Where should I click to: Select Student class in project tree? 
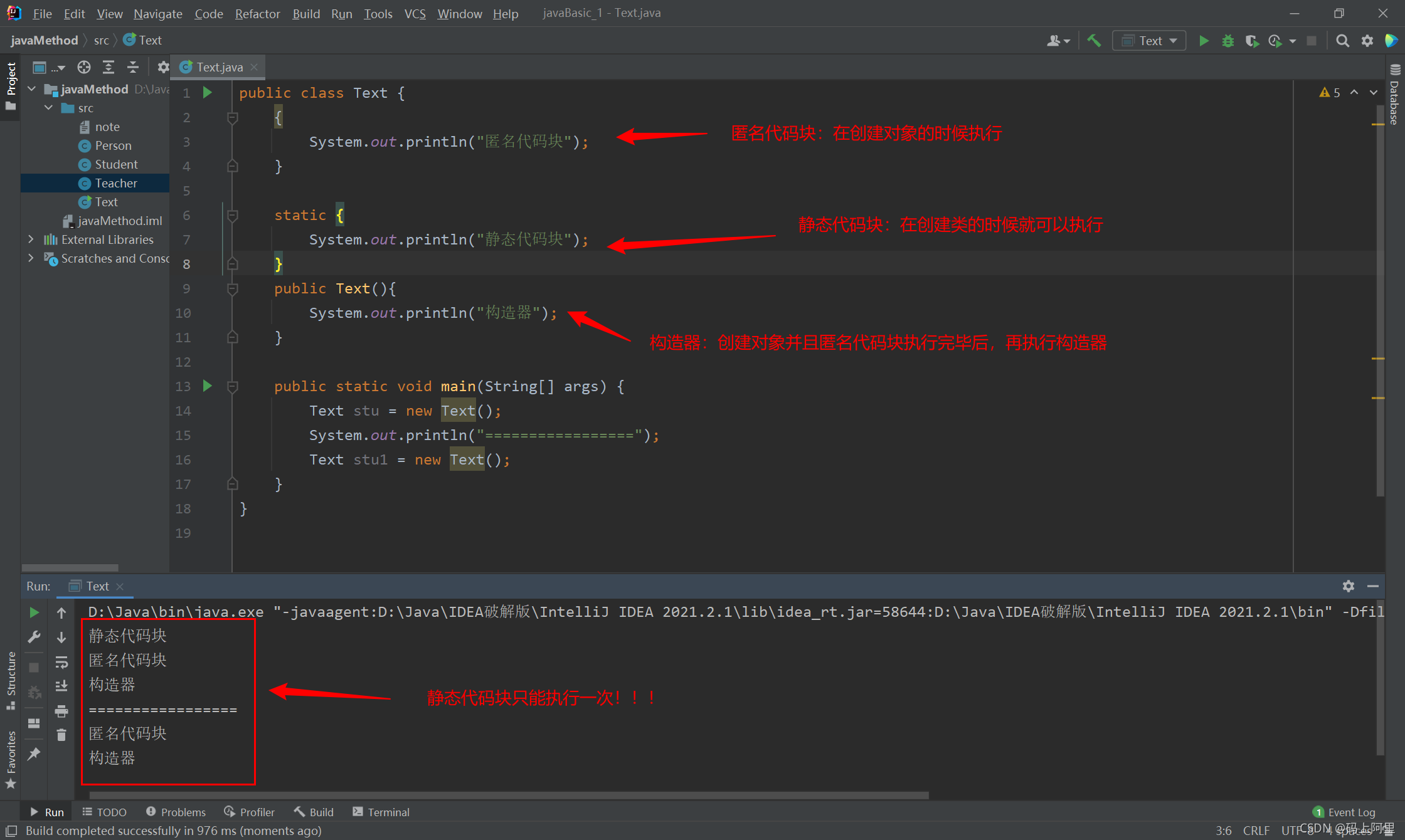pos(116,164)
